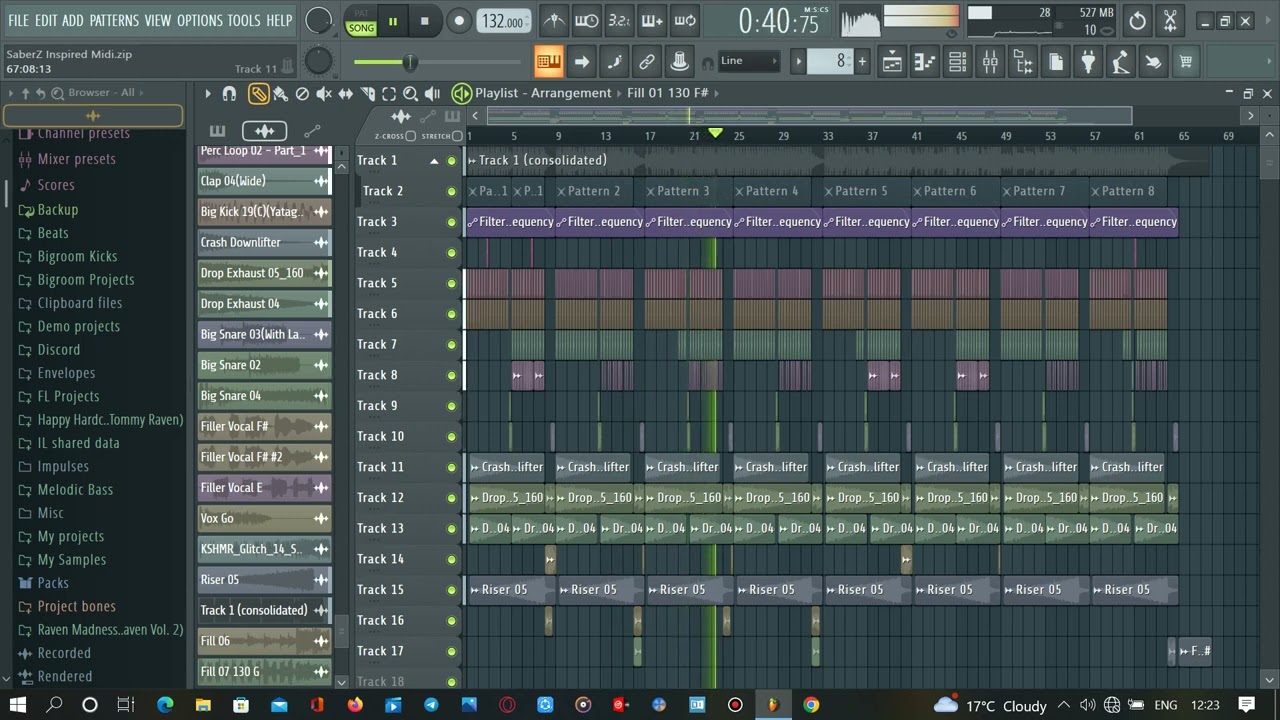Enable the metronome

553,20
